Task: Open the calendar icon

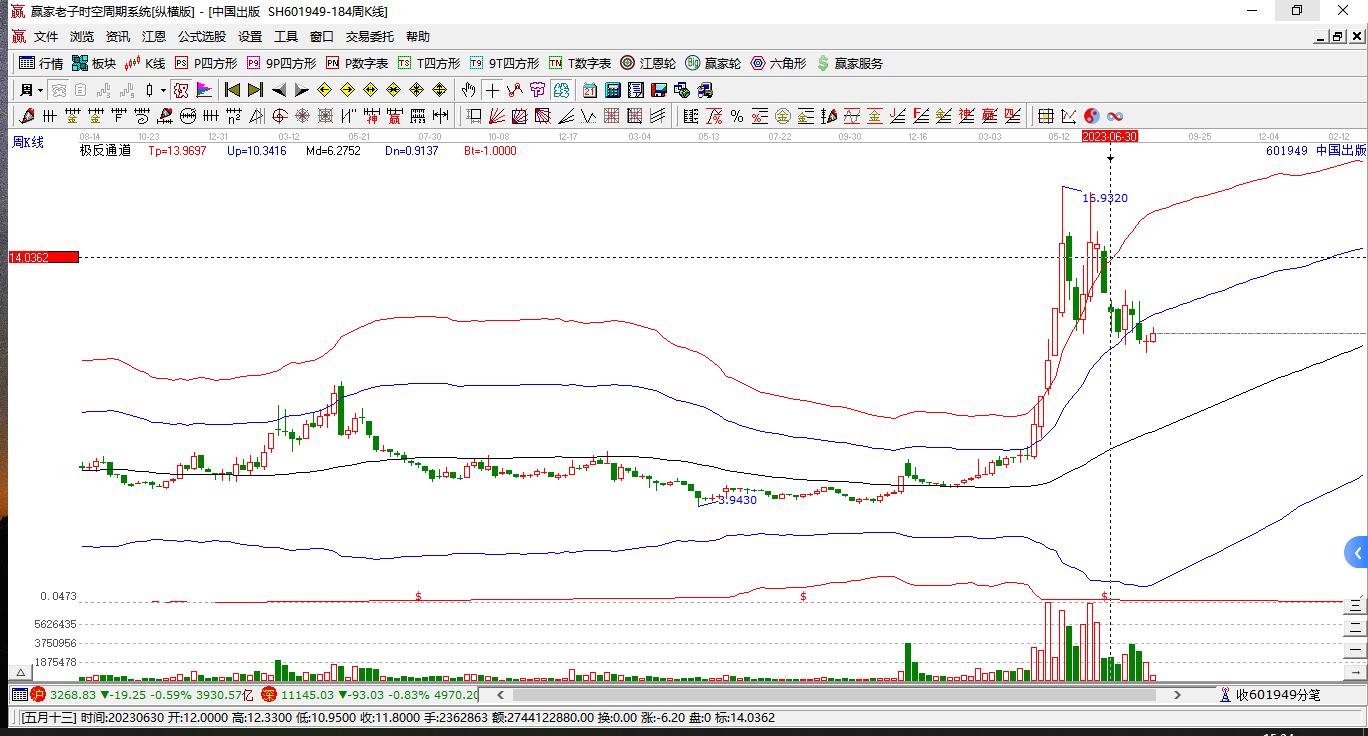Action: coord(590,90)
